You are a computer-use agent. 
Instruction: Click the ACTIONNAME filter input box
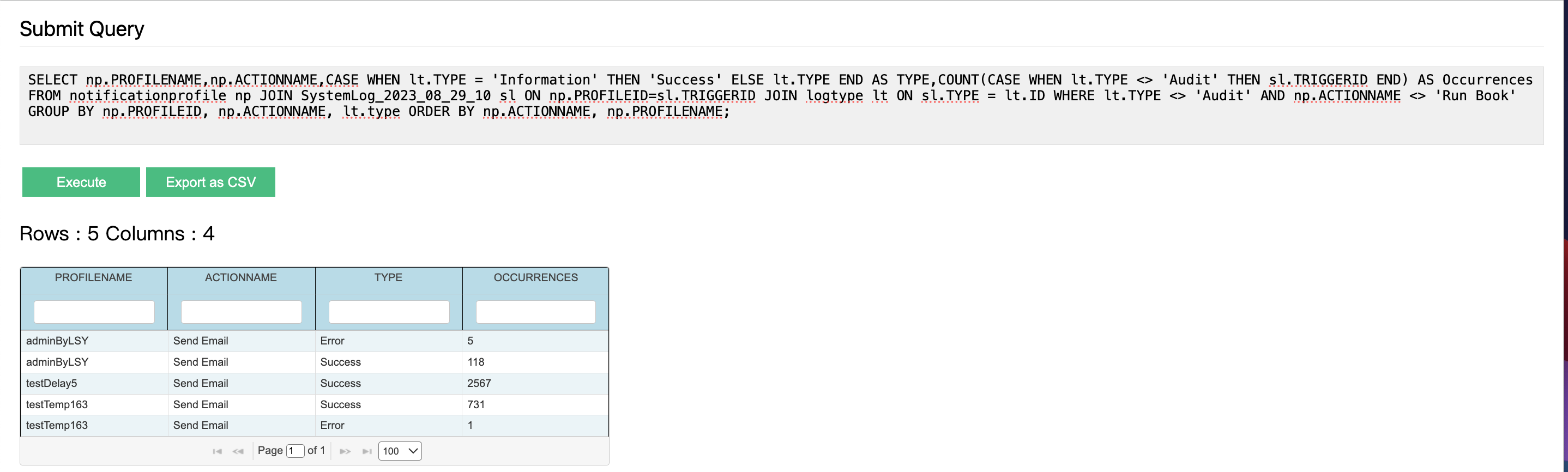(242, 312)
